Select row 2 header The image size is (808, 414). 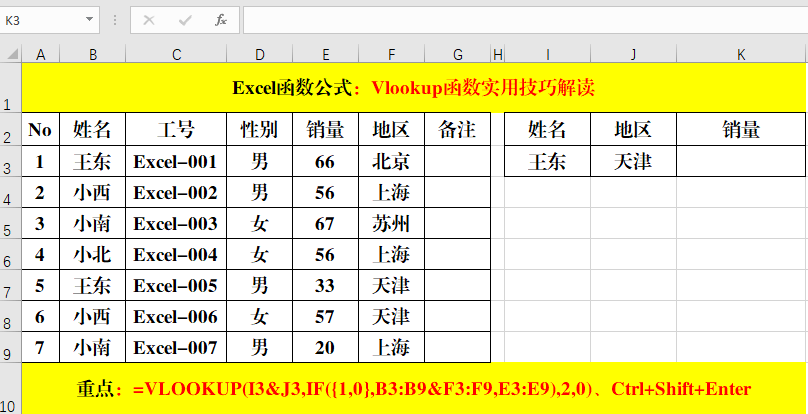click(x=11, y=129)
